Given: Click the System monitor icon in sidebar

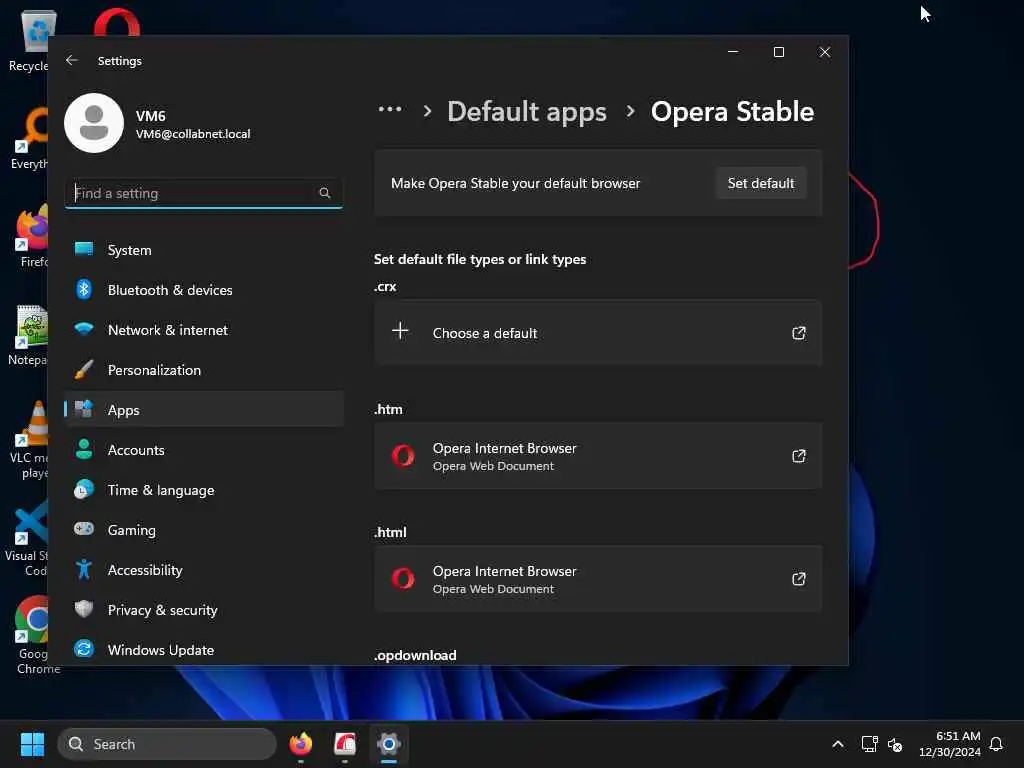Looking at the screenshot, I should 84,249.
